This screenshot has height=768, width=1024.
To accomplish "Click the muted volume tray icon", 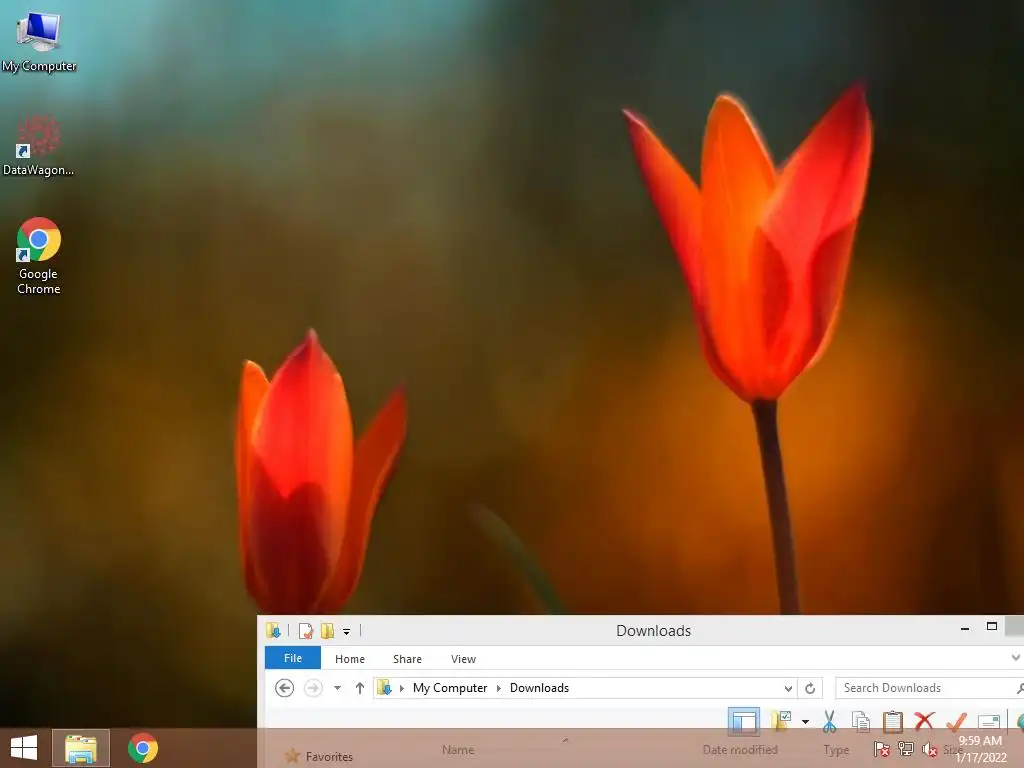I will 930,750.
